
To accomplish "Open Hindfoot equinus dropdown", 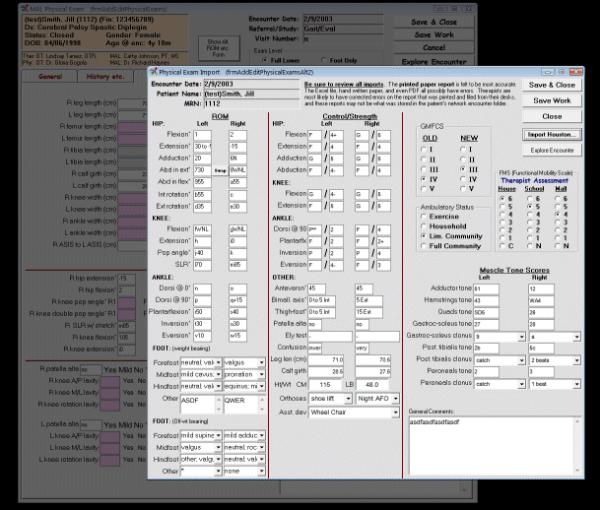I will coord(261,386).
